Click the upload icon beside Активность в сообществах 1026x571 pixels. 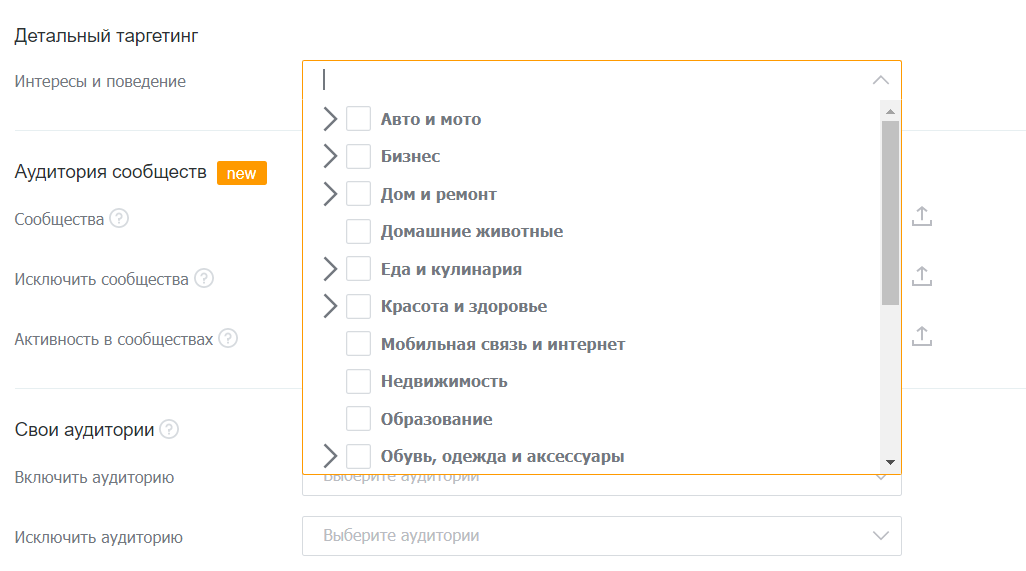(x=922, y=336)
